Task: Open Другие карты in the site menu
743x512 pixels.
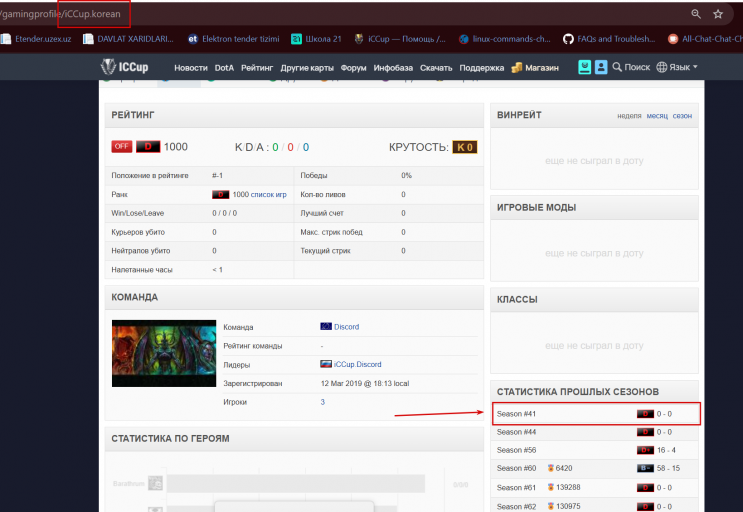Action: pyautogui.click(x=307, y=68)
